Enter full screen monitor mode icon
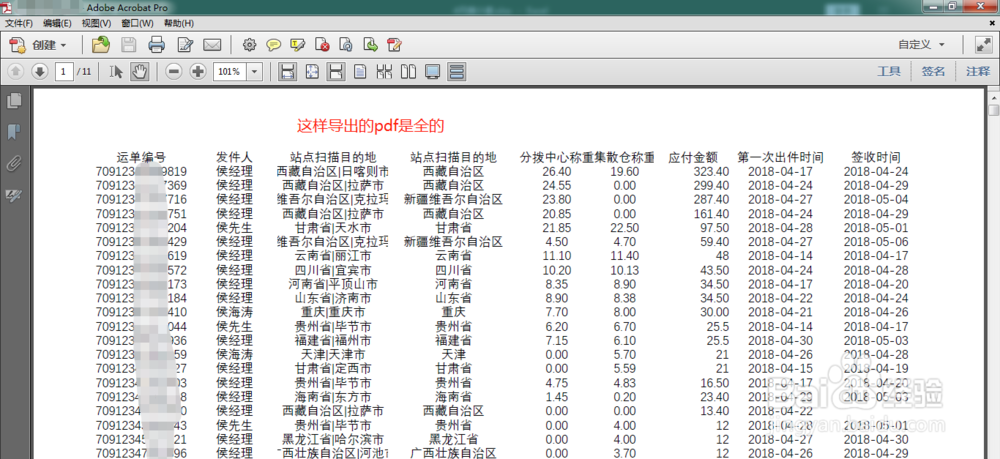 [x=432, y=71]
